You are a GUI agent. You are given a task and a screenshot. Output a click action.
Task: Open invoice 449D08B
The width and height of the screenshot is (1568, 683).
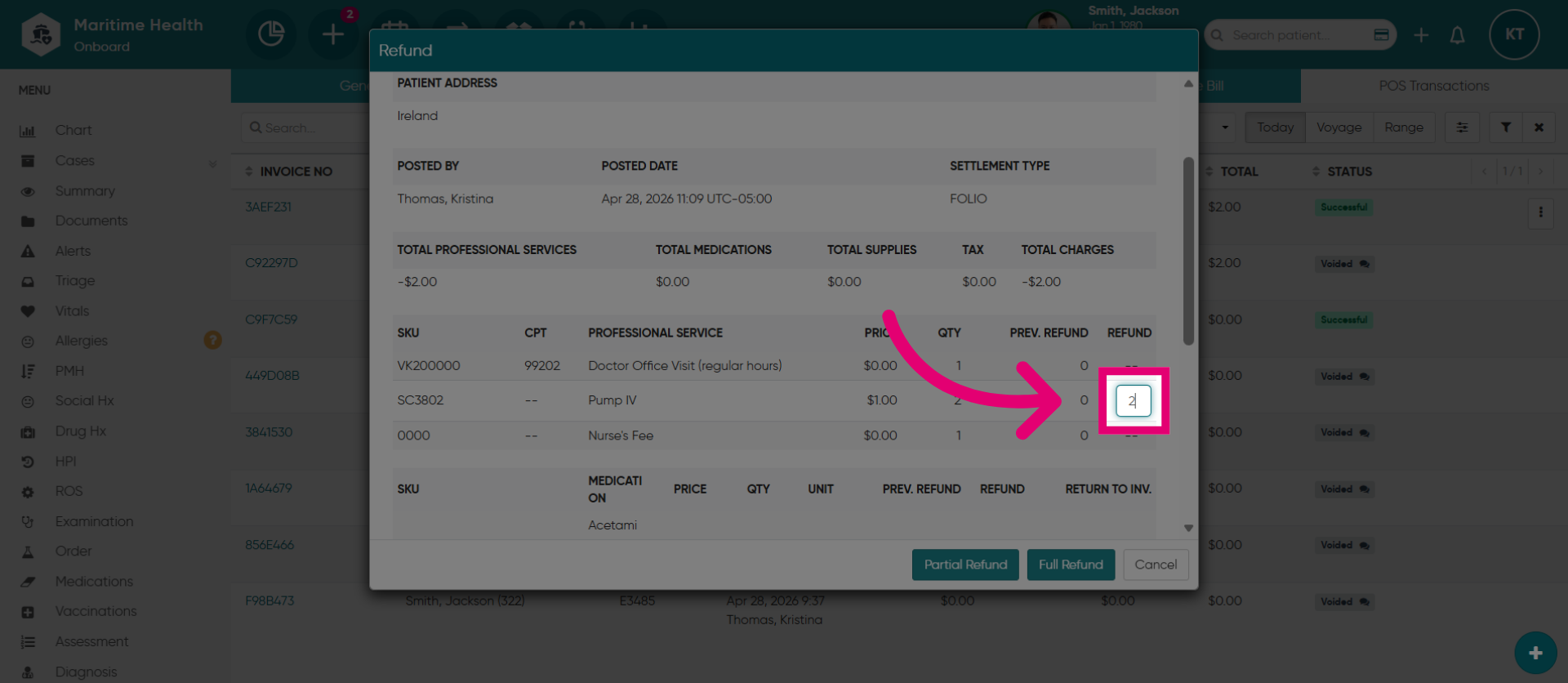click(x=272, y=376)
